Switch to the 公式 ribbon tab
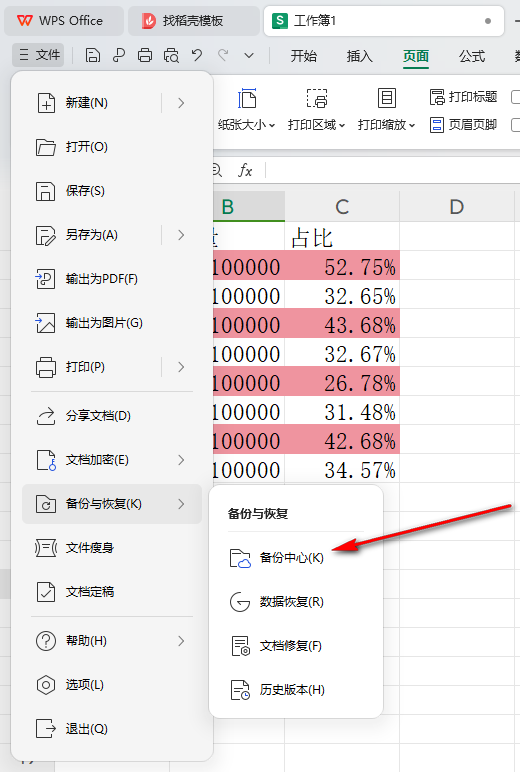This screenshot has height=772, width=520. pos(472,56)
